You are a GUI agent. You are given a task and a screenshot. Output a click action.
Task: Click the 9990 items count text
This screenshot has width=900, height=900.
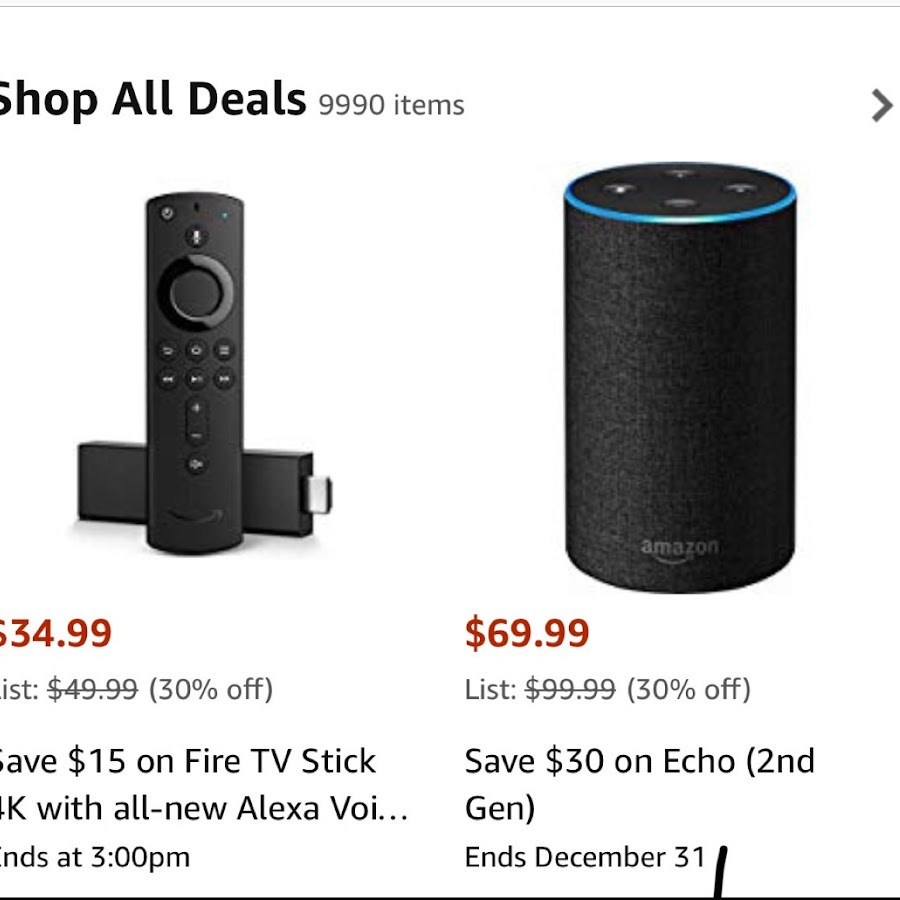[391, 105]
